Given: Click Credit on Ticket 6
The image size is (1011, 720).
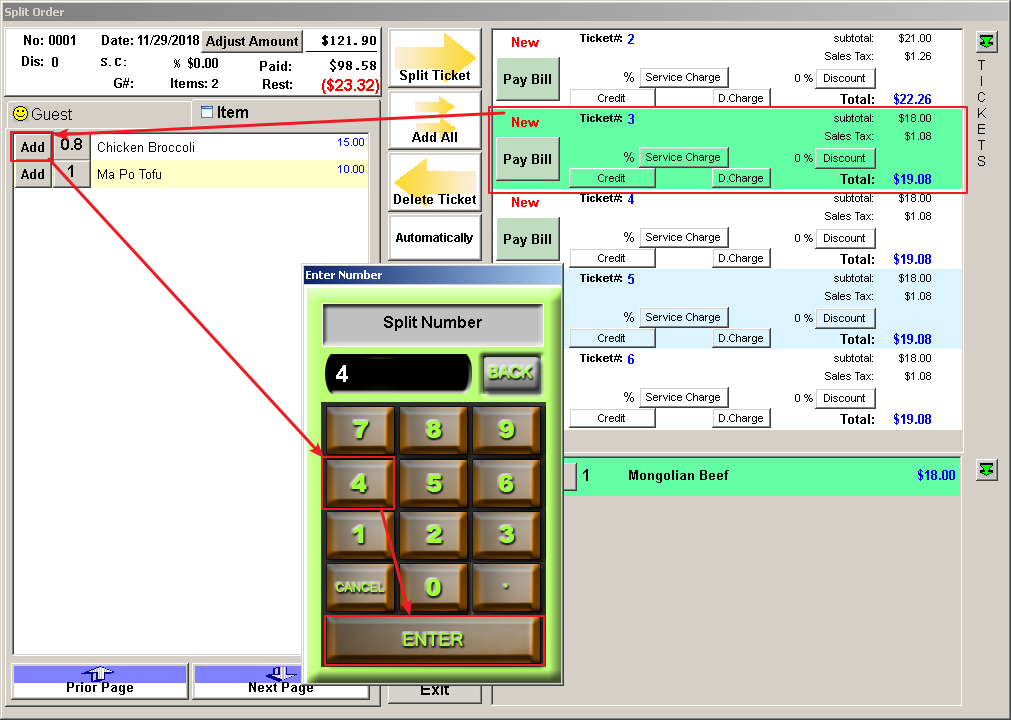Looking at the screenshot, I should point(612,418).
